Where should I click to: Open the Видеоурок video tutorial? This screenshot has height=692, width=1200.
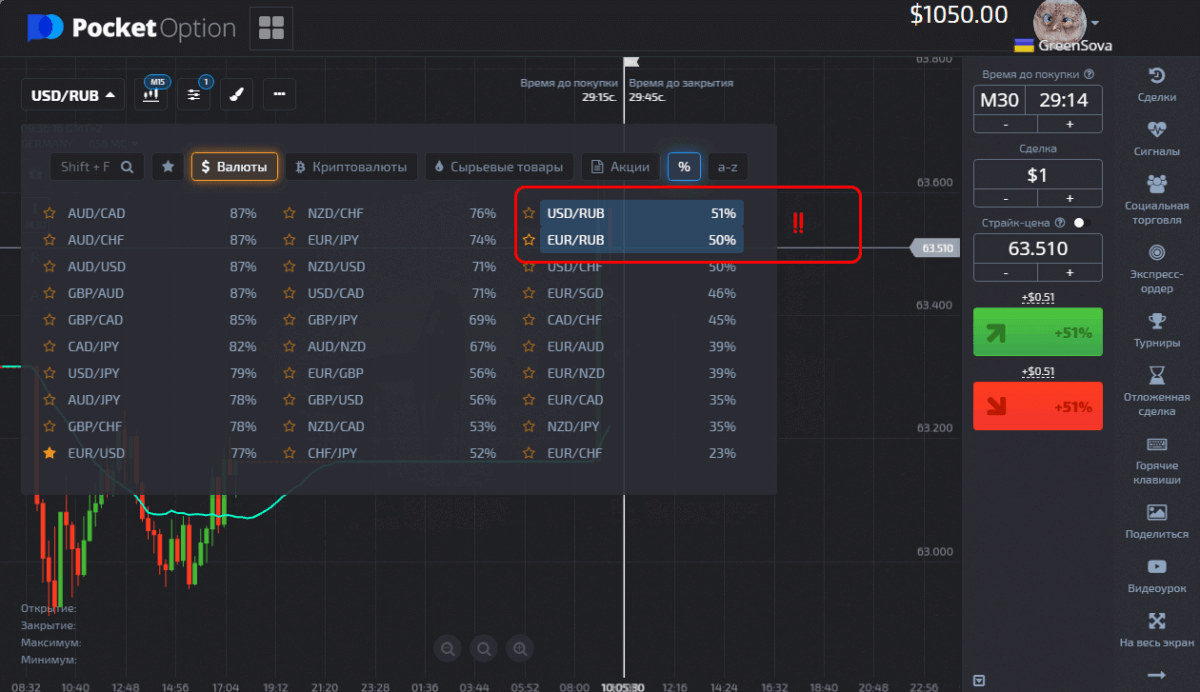pos(1157,575)
